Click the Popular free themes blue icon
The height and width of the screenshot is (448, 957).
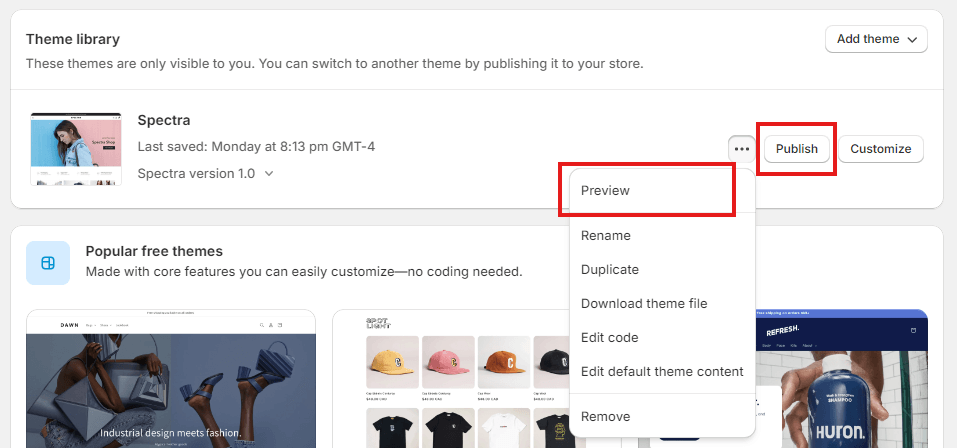[x=48, y=263]
